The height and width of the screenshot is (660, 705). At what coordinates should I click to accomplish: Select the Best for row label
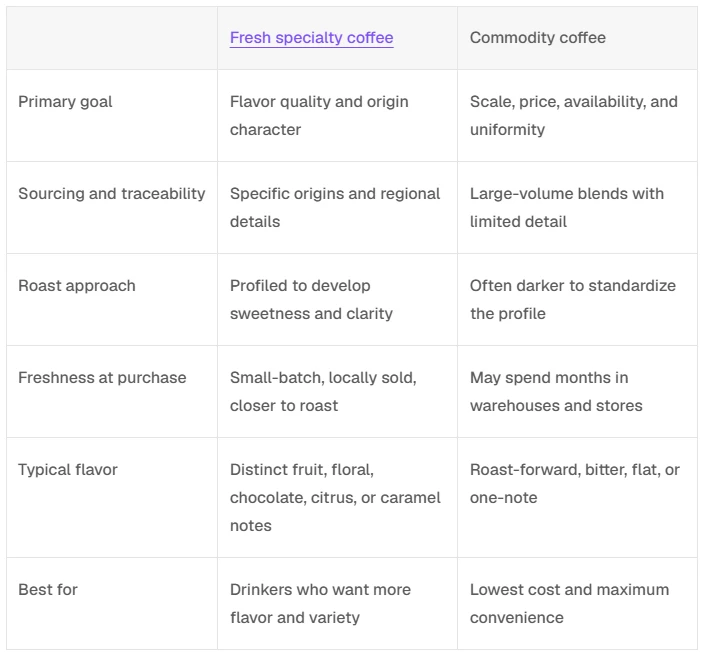click(48, 590)
